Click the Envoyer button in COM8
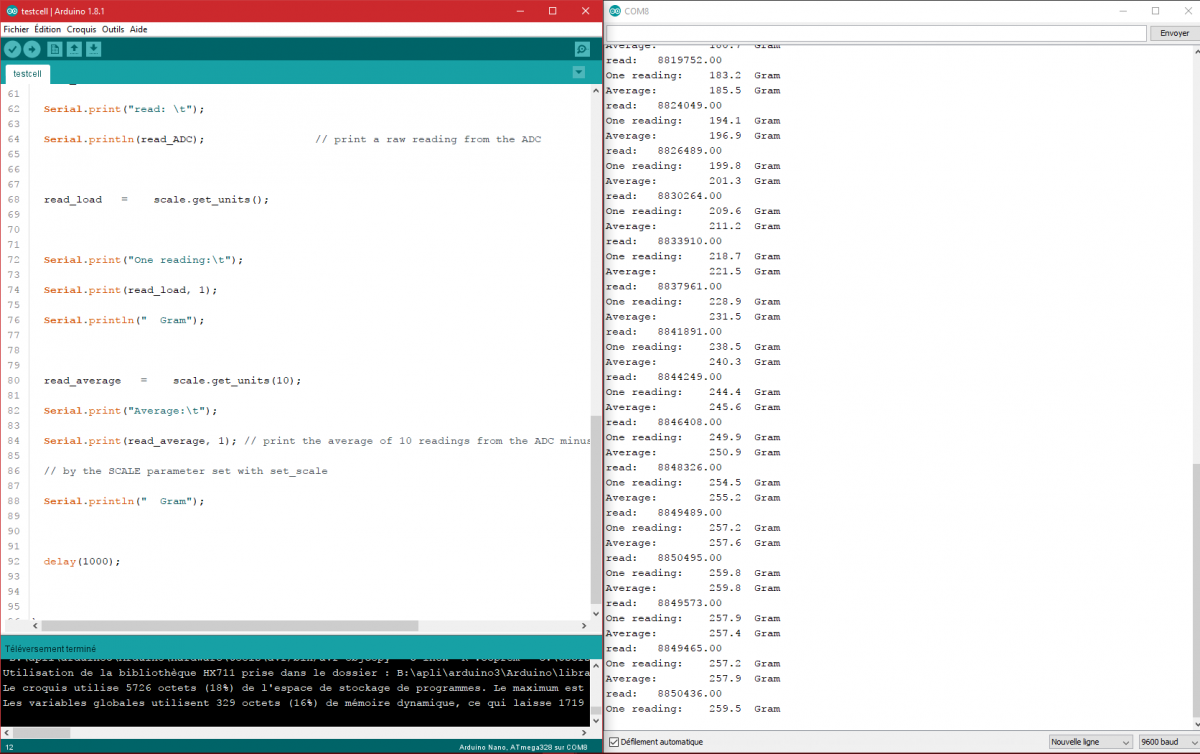1200x754 pixels. coord(1174,33)
